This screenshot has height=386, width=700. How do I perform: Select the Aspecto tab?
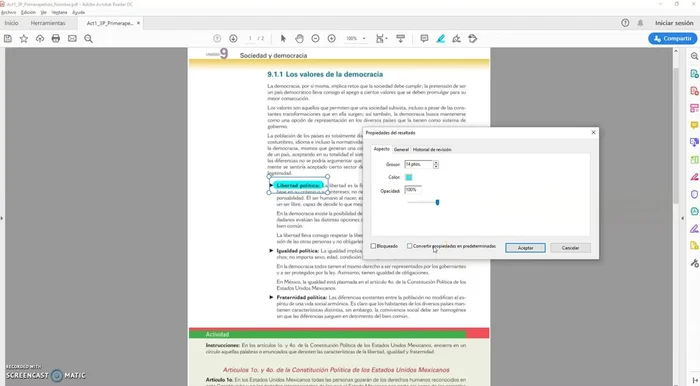point(382,149)
